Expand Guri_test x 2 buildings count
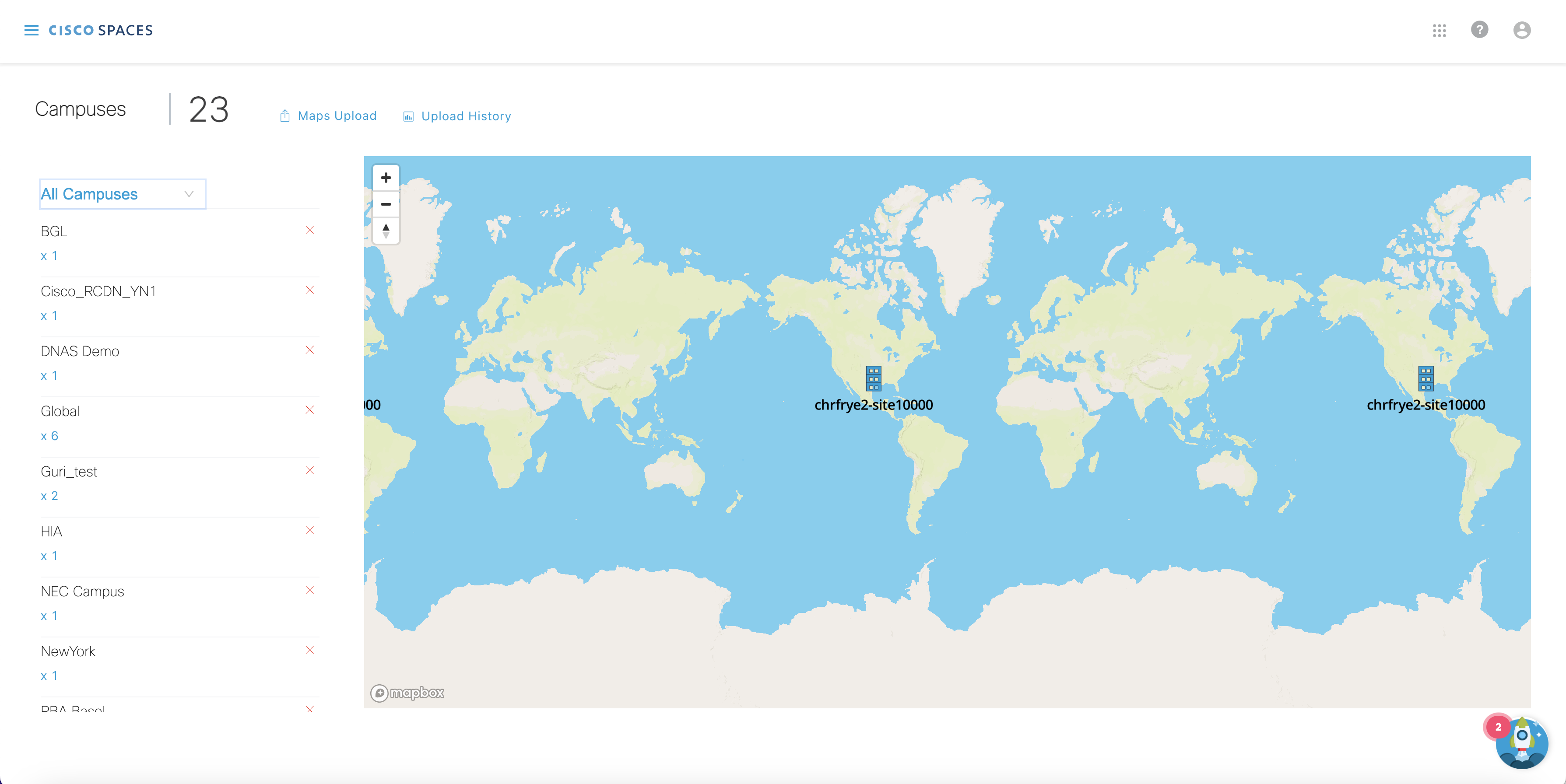Image resolution: width=1566 pixels, height=784 pixels. 49,496
